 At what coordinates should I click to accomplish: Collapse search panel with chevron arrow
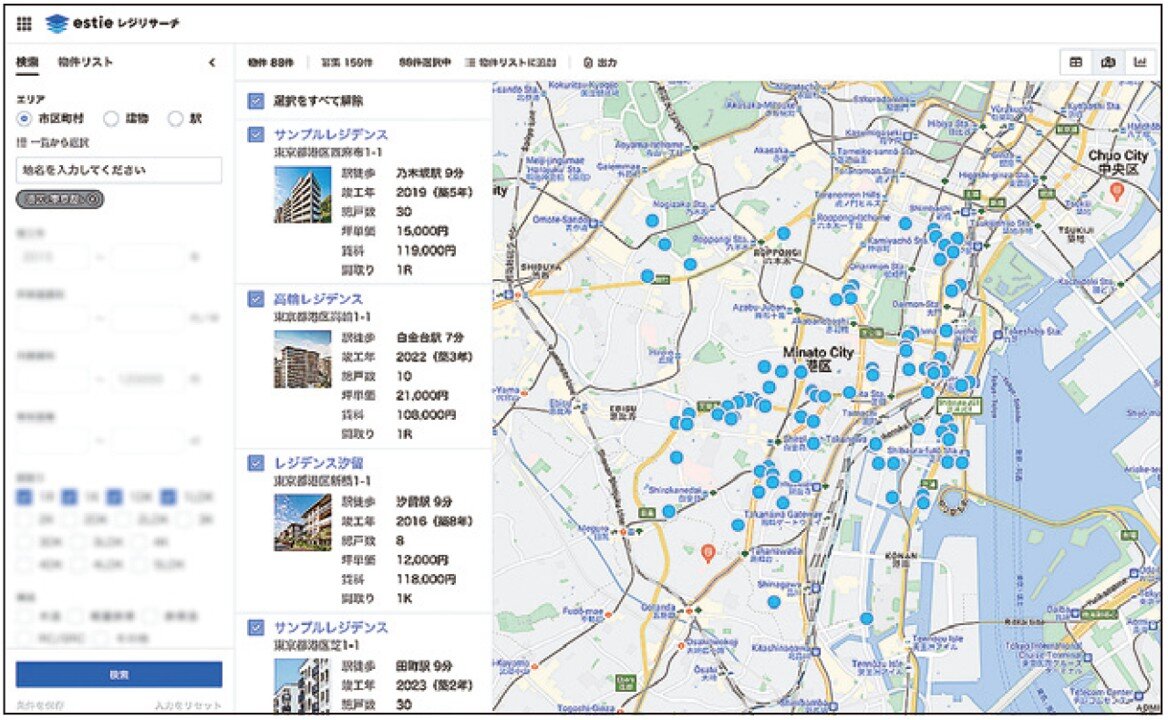coord(212,63)
